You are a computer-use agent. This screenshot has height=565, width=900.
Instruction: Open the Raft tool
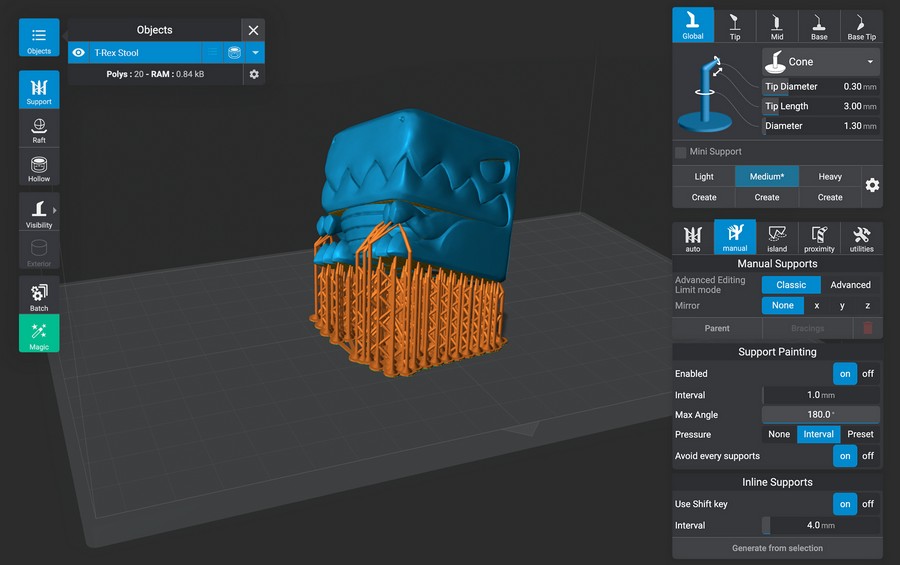click(39, 130)
